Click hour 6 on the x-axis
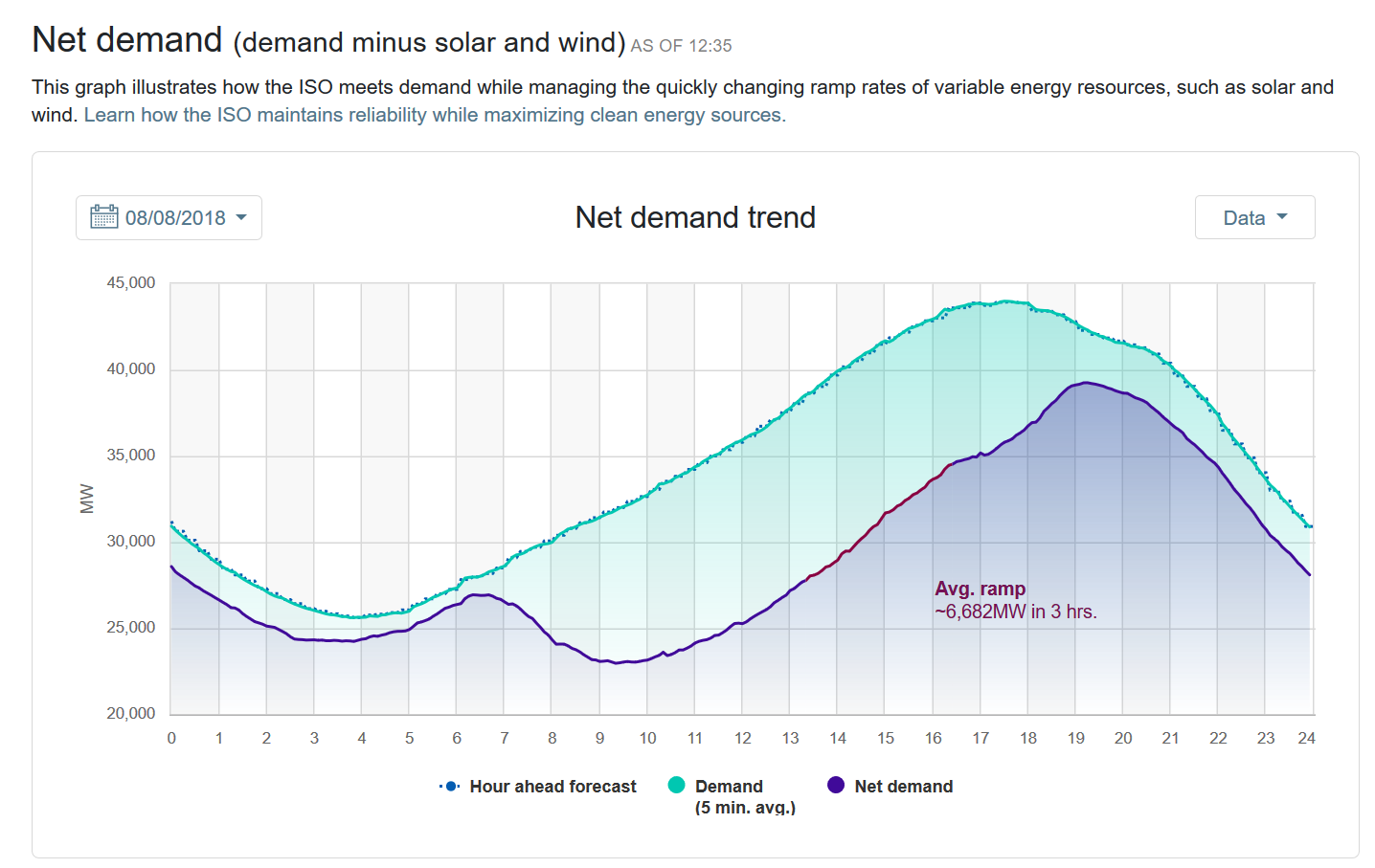Viewport: 1375px width, 868px height. [457, 739]
